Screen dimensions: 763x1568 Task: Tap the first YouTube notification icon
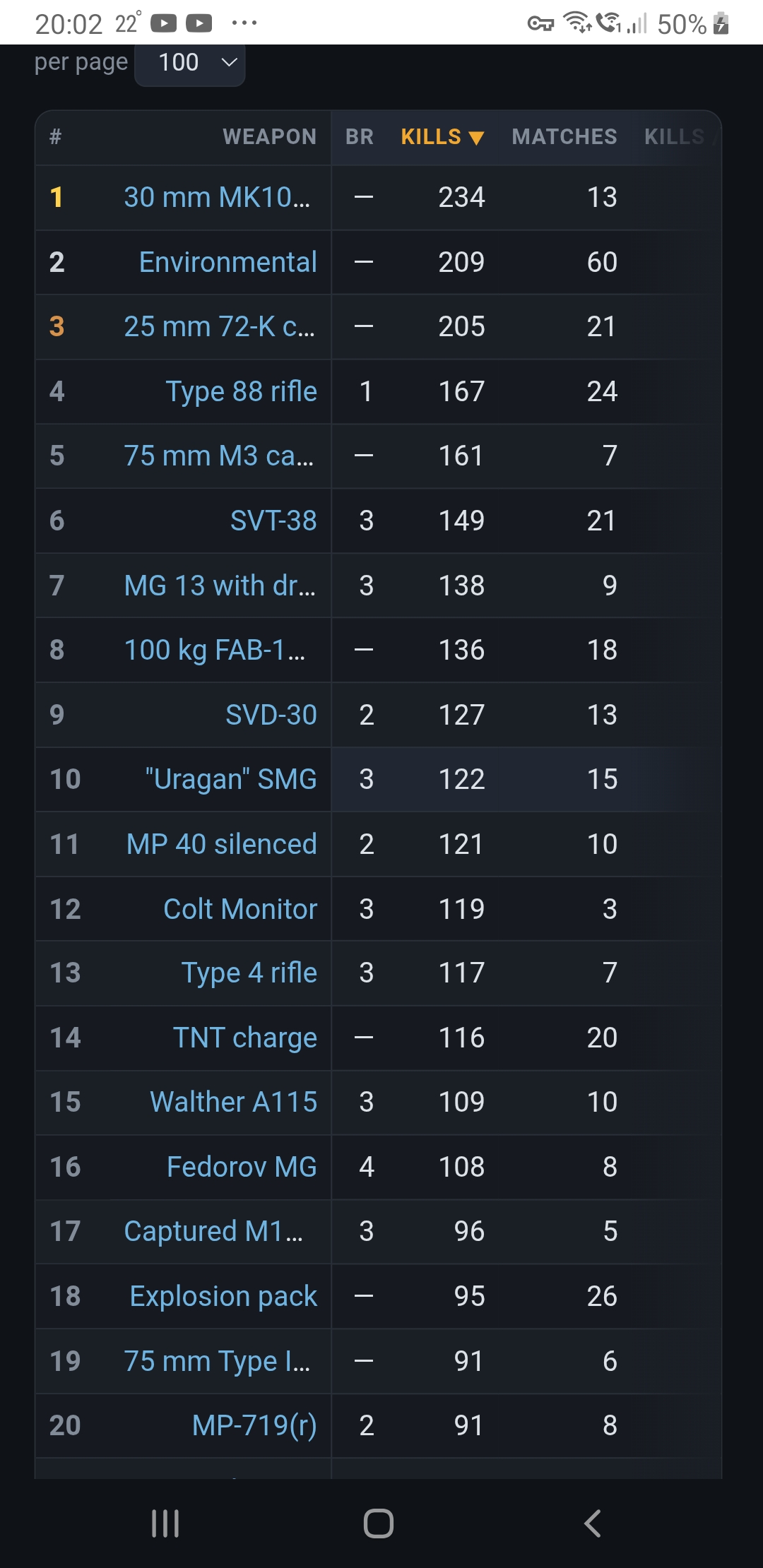(x=163, y=24)
